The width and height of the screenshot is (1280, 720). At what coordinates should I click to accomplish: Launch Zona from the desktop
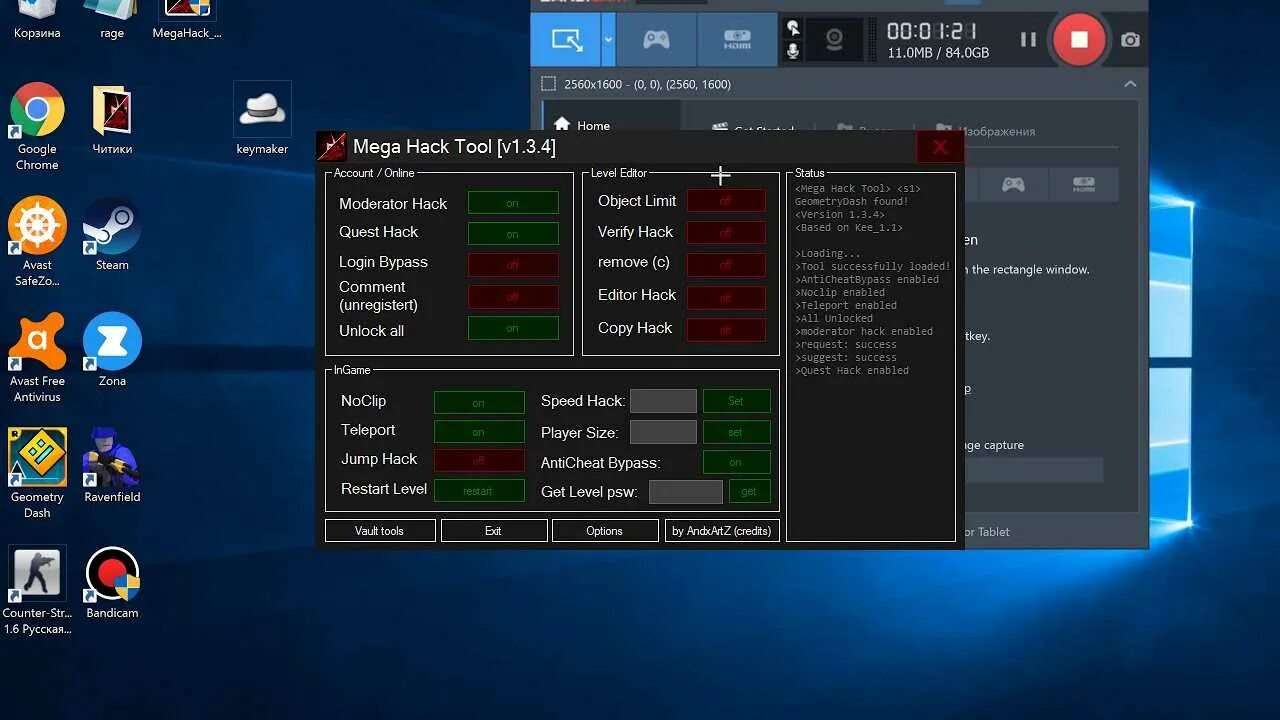pos(112,350)
